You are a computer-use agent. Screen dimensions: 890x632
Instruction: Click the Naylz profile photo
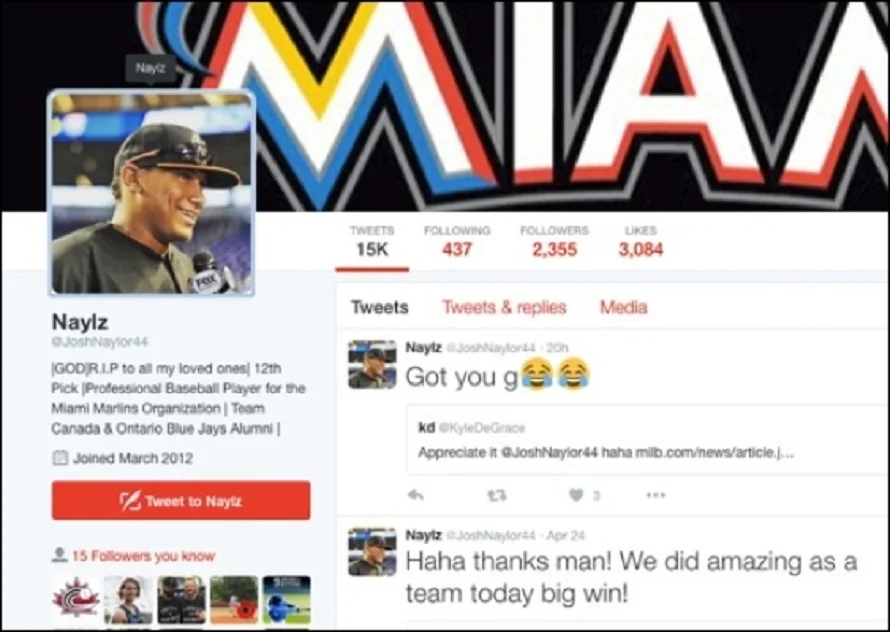click(152, 192)
